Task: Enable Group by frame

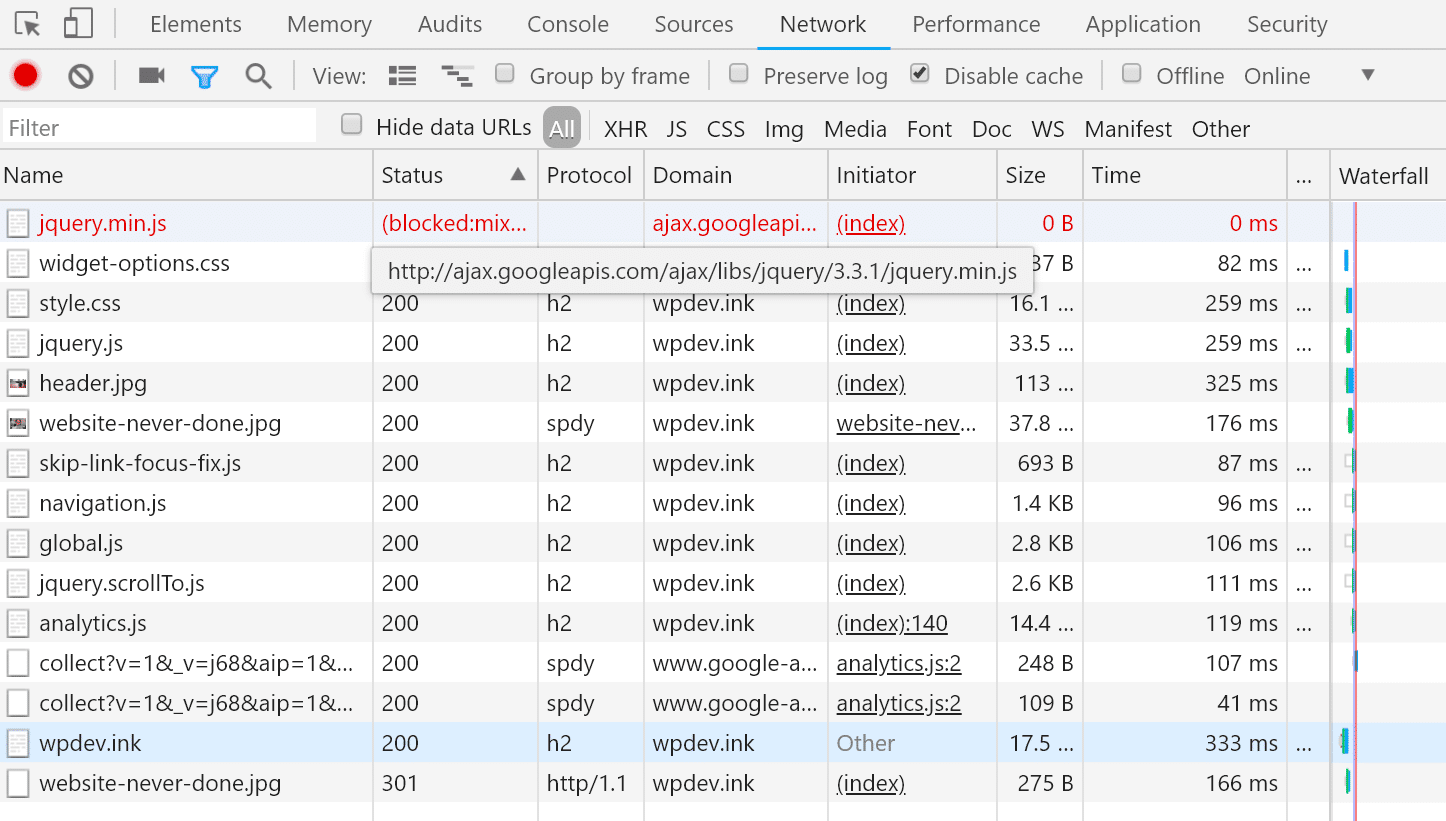Action: point(504,74)
